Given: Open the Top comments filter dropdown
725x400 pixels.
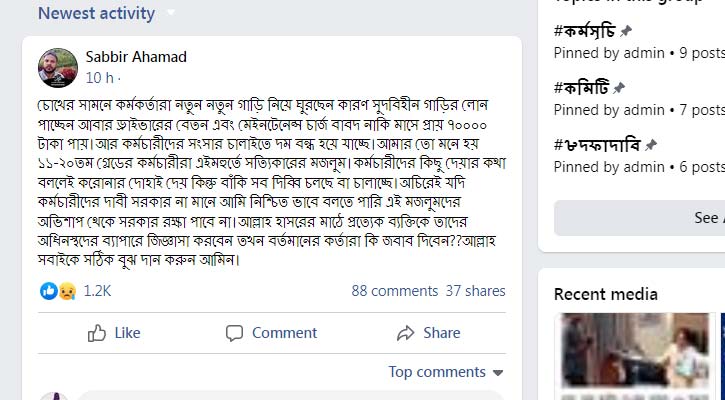Looking at the screenshot, I should (445, 372).
